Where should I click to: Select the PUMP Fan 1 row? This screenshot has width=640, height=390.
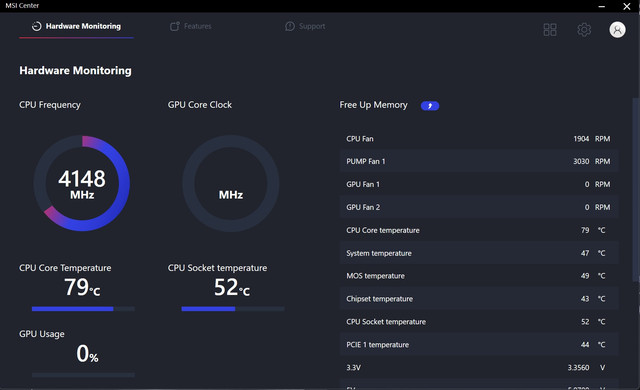479,161
